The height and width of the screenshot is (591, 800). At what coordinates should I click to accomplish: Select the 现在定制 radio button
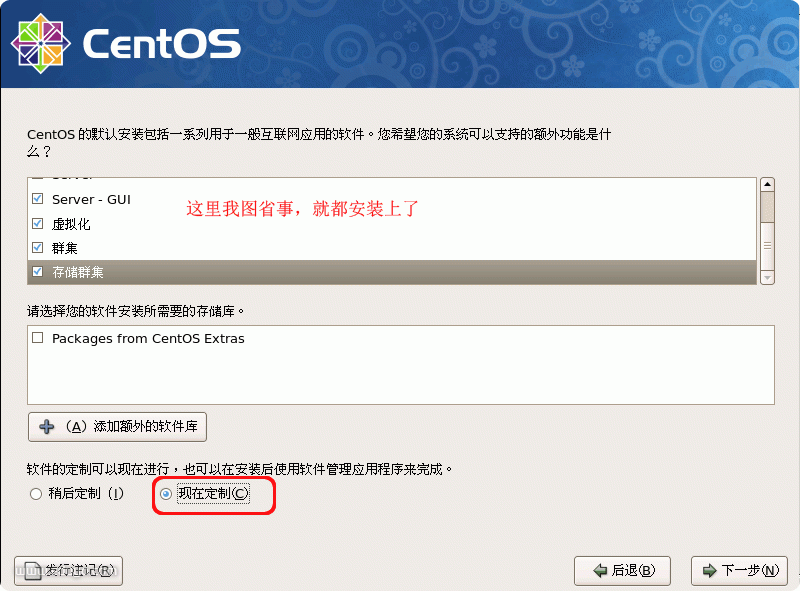coord(166,494)
